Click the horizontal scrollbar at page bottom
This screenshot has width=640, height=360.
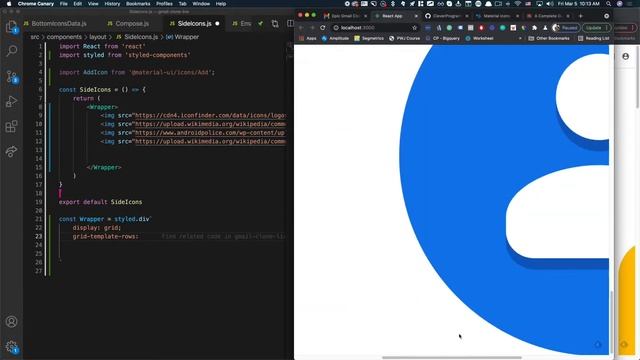click(452, 358)
